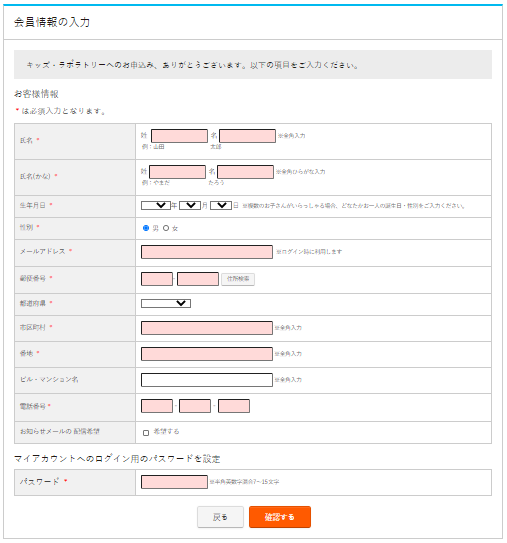Viewport: 507px width, 543px height.
Task: Focus the メールアドレス input field
Action: (207, 252)
